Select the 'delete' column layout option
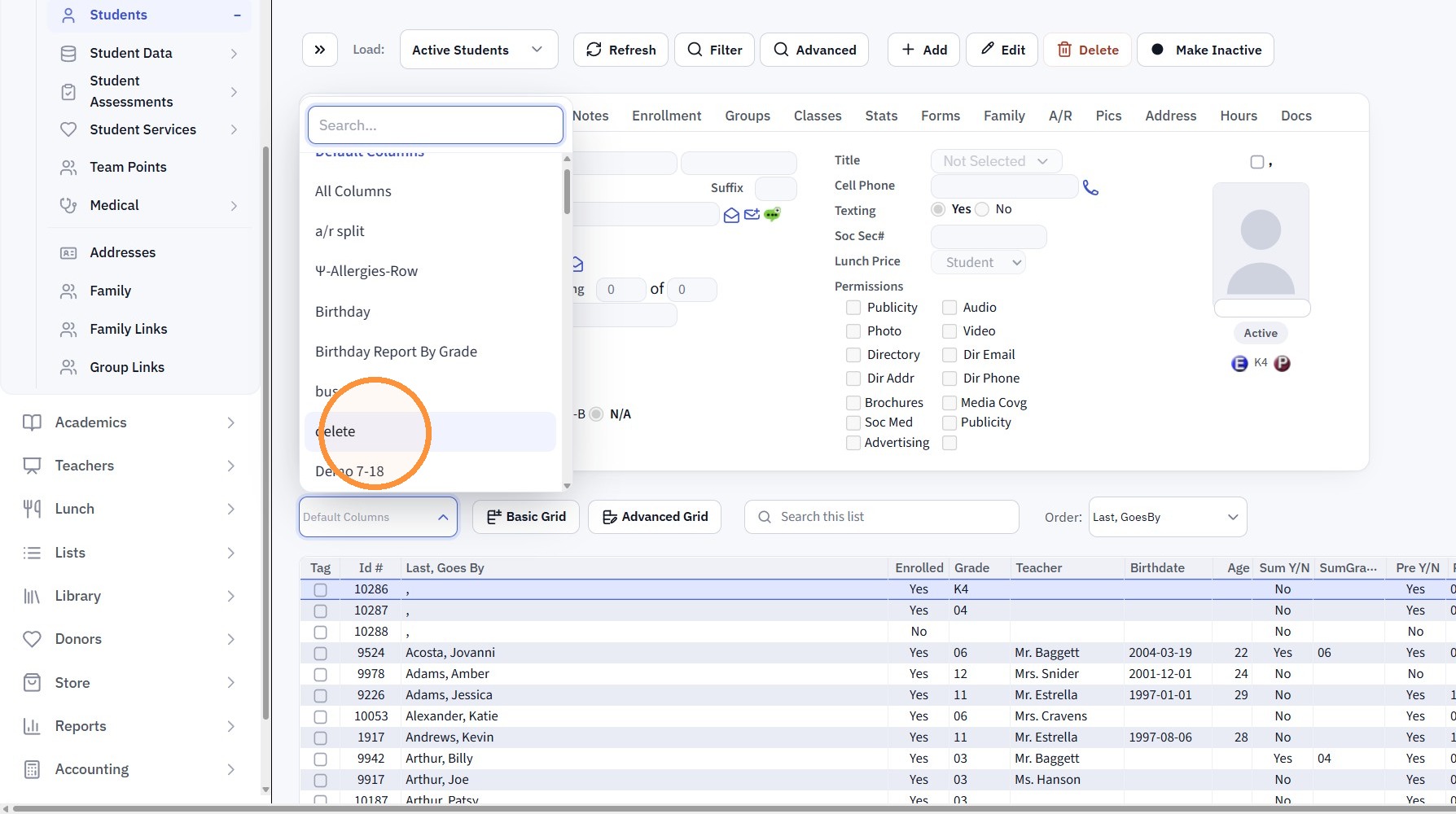This screenshot has height=814, width=1456. pyautogui.click(x=430, y=431)
